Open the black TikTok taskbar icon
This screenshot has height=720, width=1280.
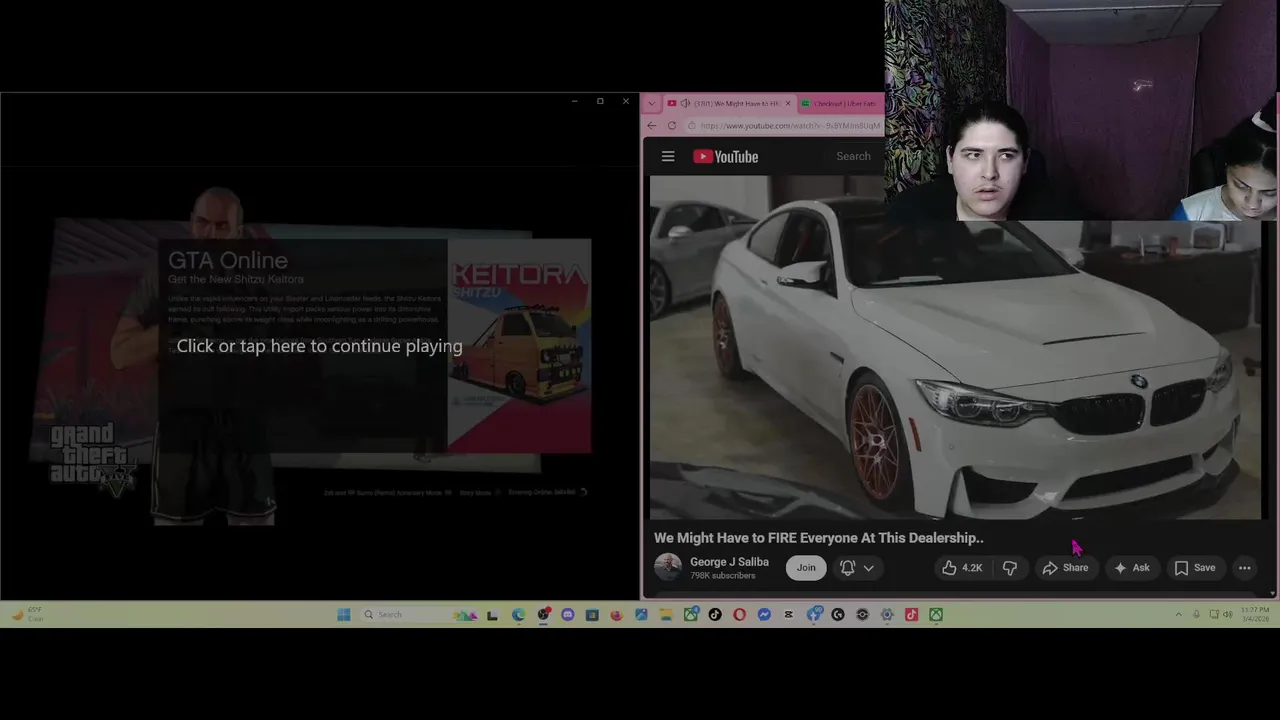coord(715,614)
